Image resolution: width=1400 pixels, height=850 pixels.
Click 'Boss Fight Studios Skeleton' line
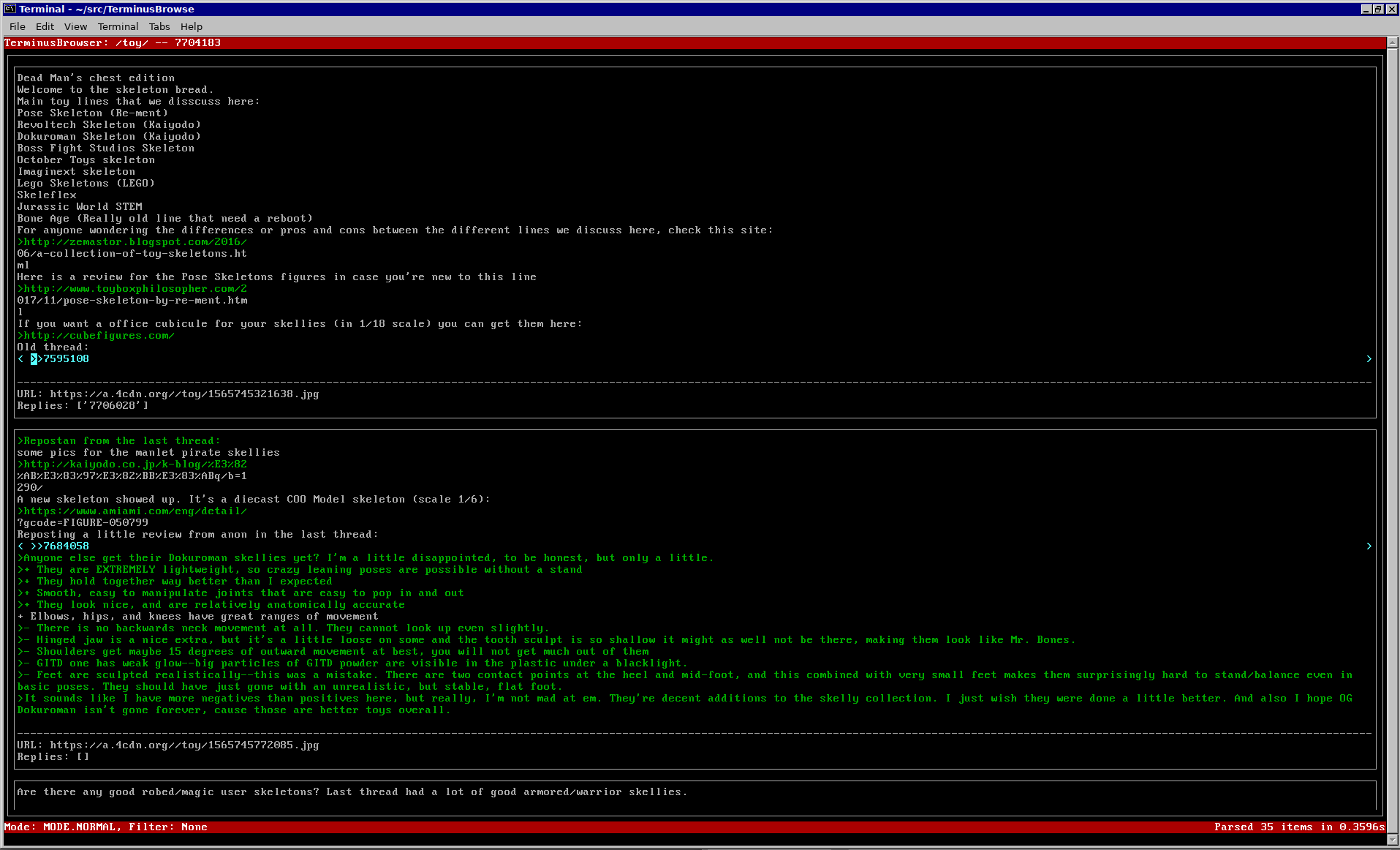tap(106, 148)
